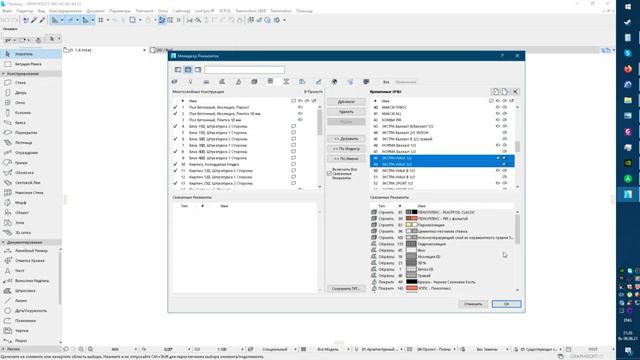Viewport: 640px width, 360px height.
Task: Open Line Types attribute type icon
Action: pos(206,82)
